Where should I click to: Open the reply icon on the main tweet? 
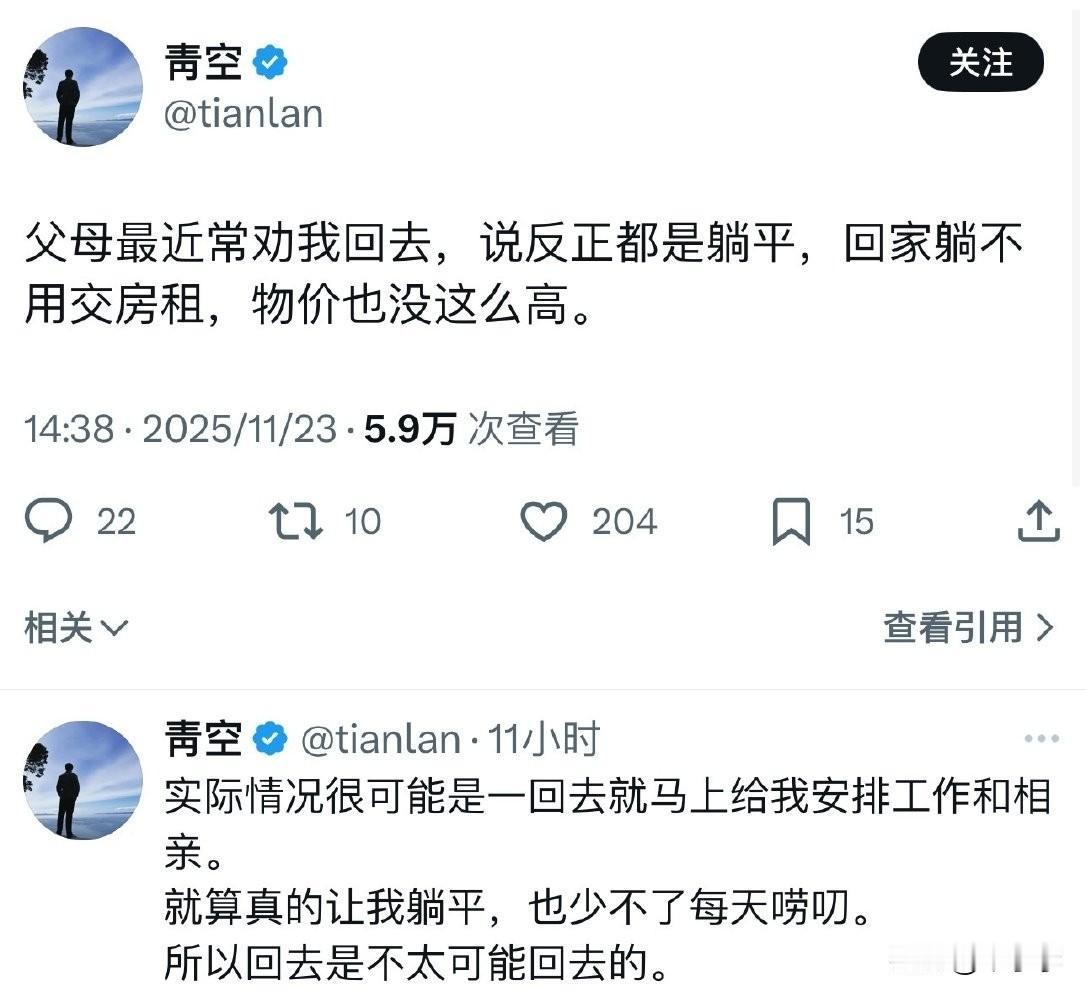(50, 520)
